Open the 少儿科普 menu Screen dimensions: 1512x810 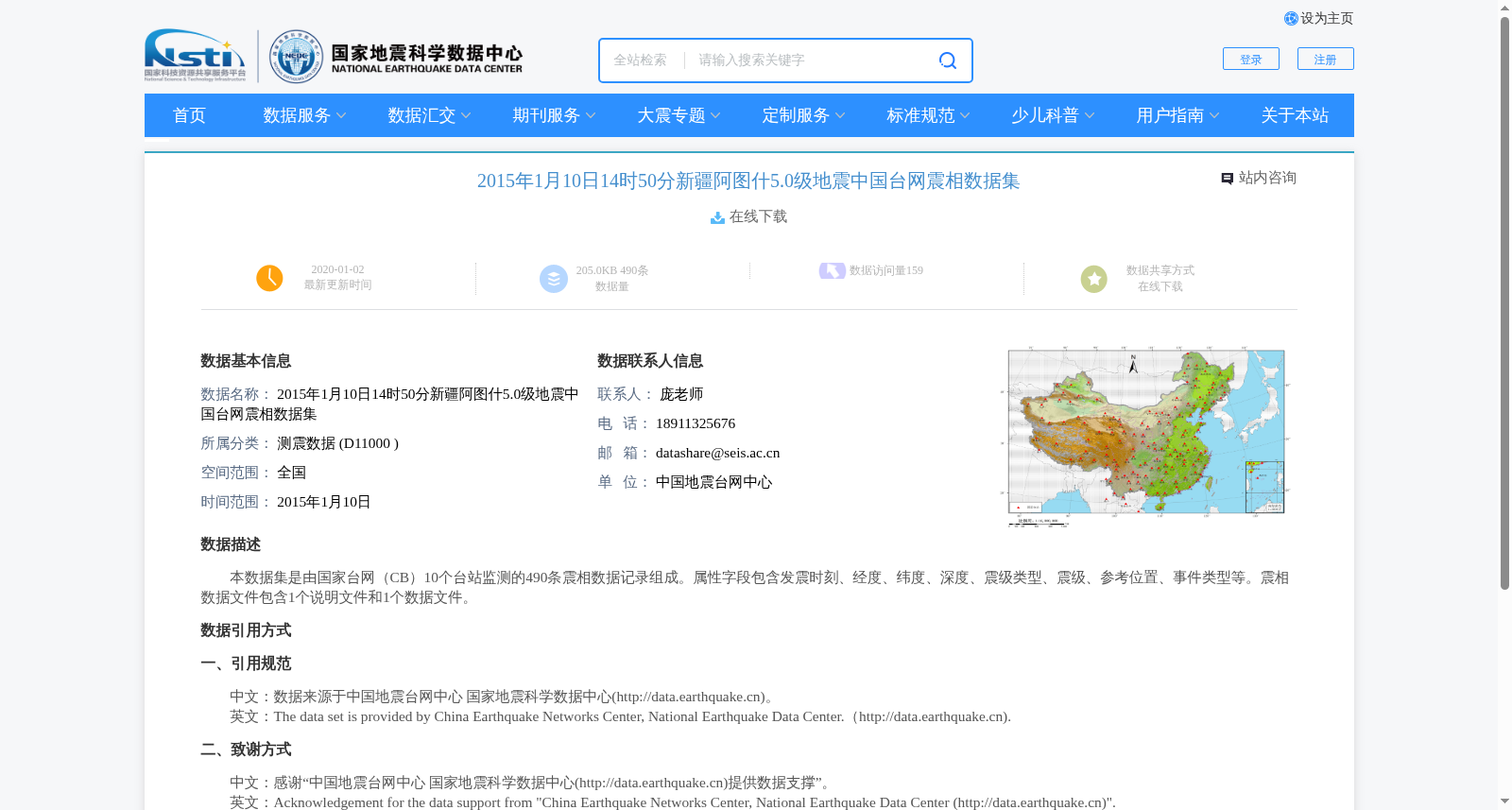point(1045,115)
